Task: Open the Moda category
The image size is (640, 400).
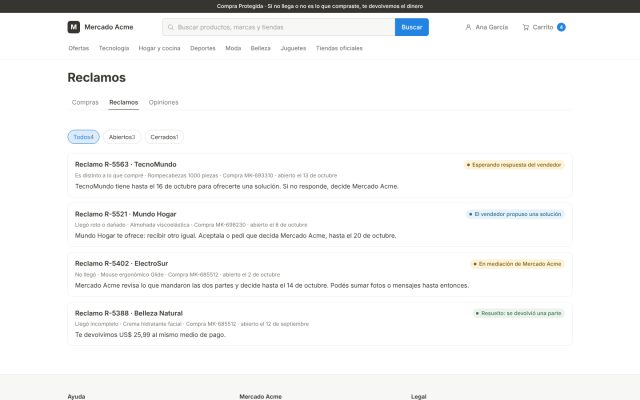Action: pos(233,48)
